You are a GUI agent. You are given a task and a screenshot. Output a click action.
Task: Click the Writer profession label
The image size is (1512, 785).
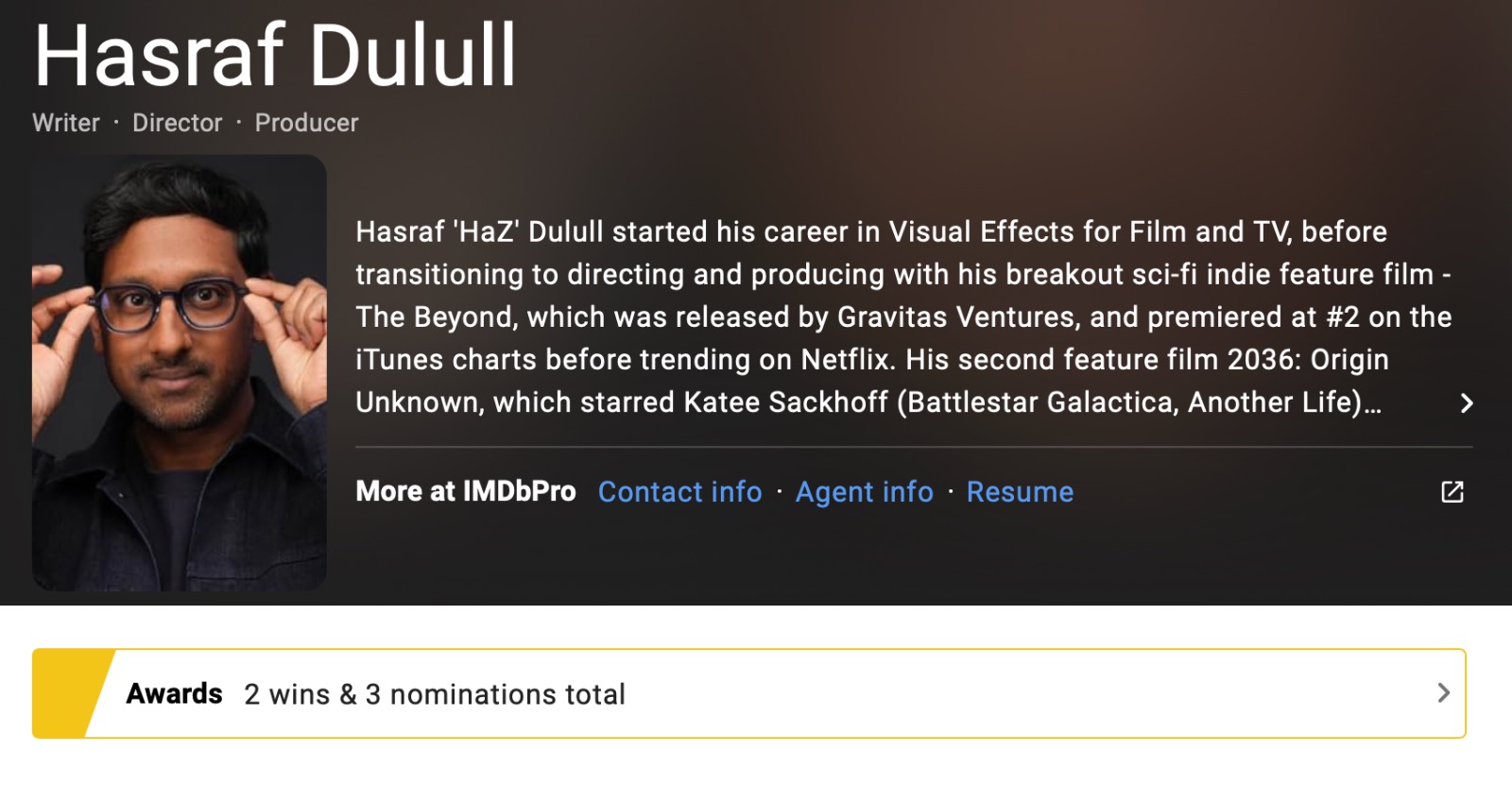[66, 123]
